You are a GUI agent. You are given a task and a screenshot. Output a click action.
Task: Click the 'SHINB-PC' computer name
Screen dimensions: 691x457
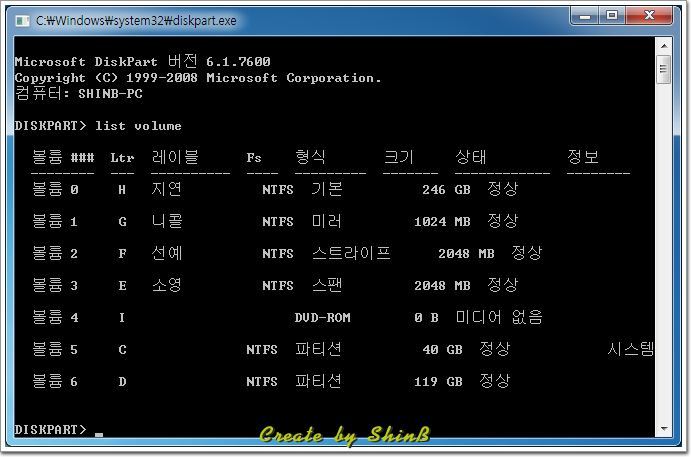111,94
